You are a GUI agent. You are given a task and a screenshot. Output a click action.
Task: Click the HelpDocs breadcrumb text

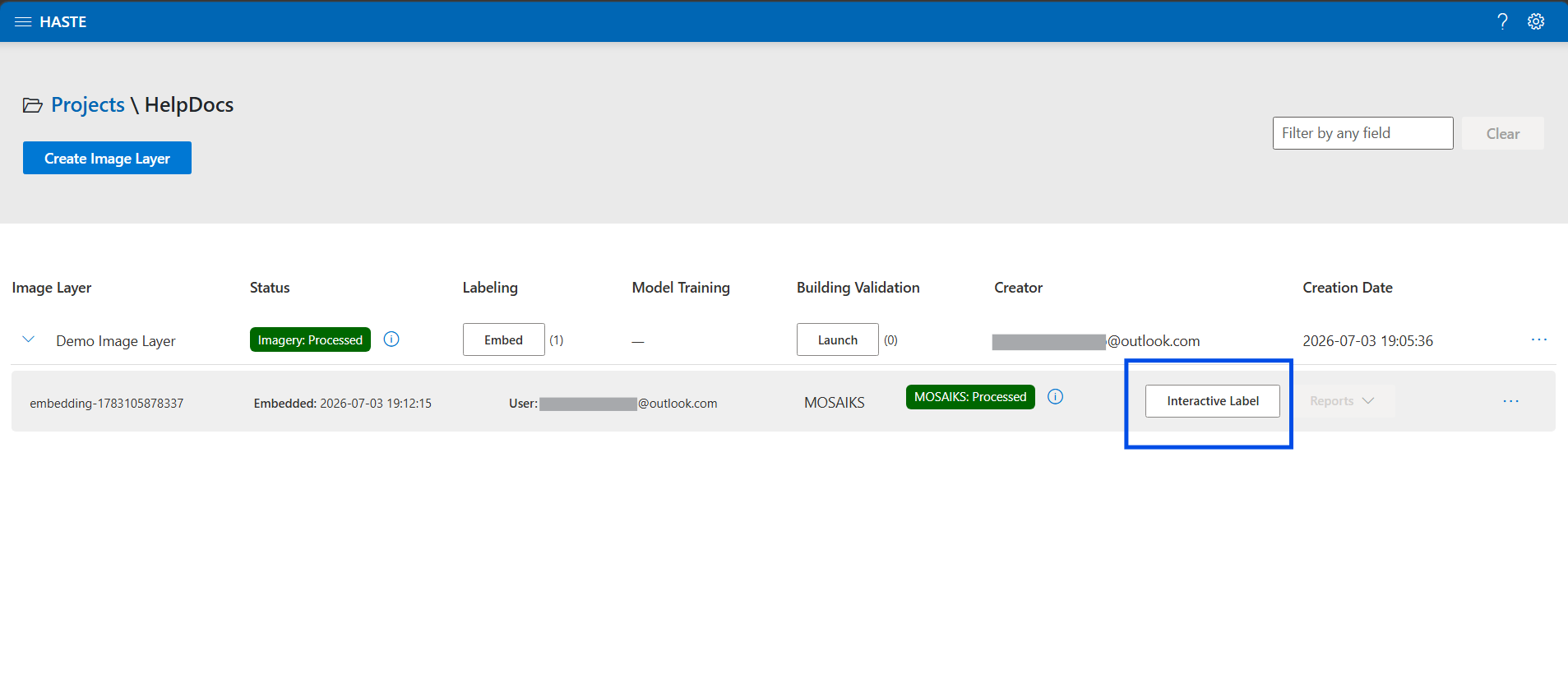point(189,105)
